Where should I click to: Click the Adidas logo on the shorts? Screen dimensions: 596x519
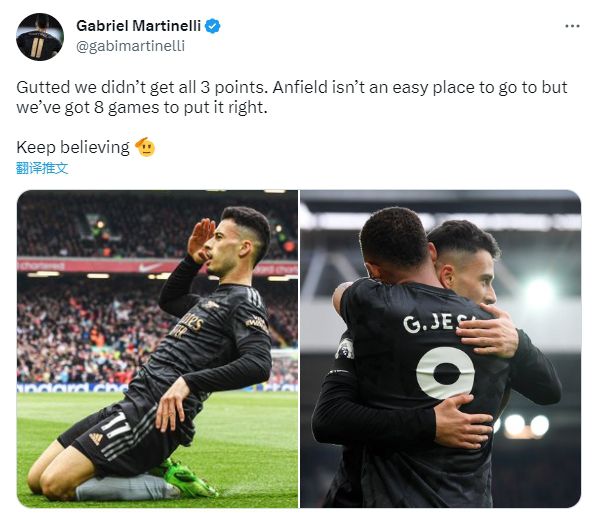coord(96,439)
